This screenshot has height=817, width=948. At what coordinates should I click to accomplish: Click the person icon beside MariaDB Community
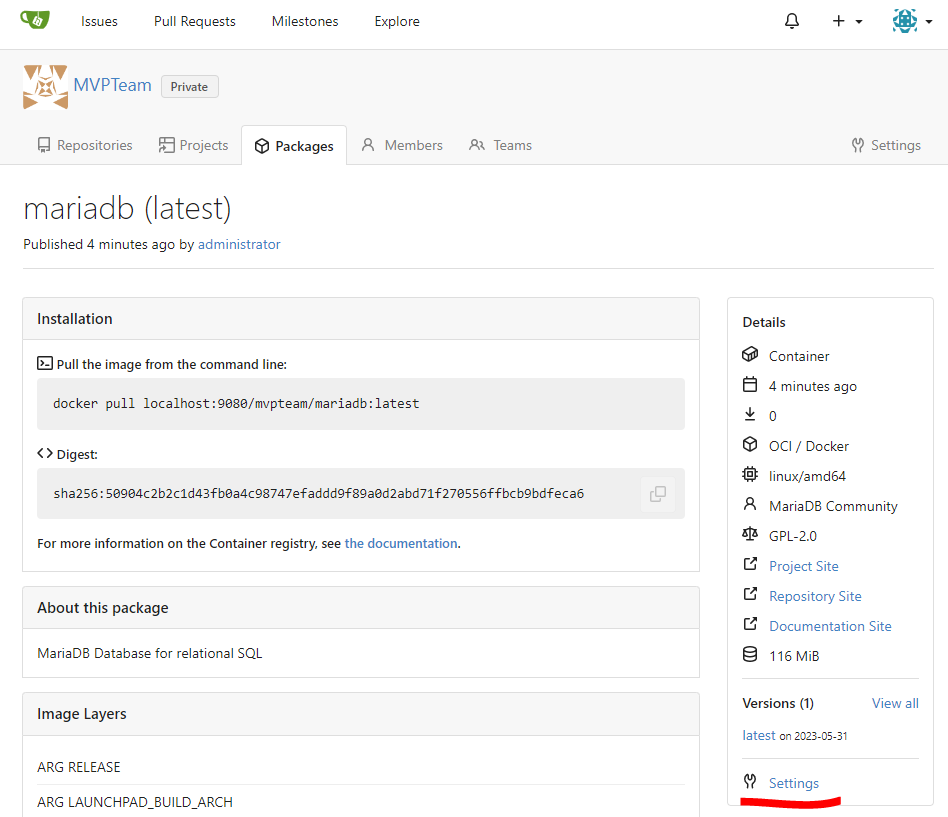pyautogui.click(x=750, y=504)
